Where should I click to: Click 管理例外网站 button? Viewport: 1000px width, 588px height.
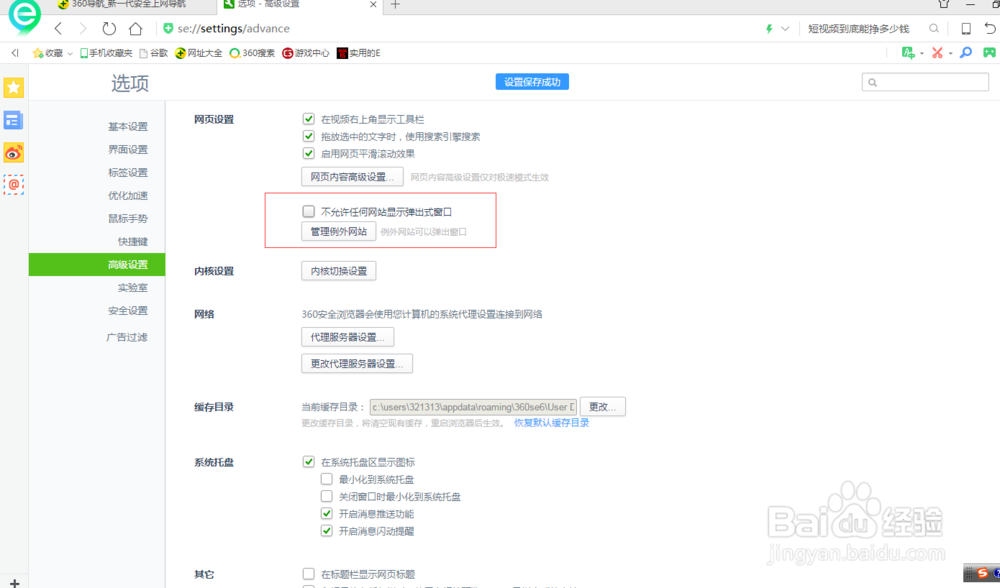click(339, 232)
